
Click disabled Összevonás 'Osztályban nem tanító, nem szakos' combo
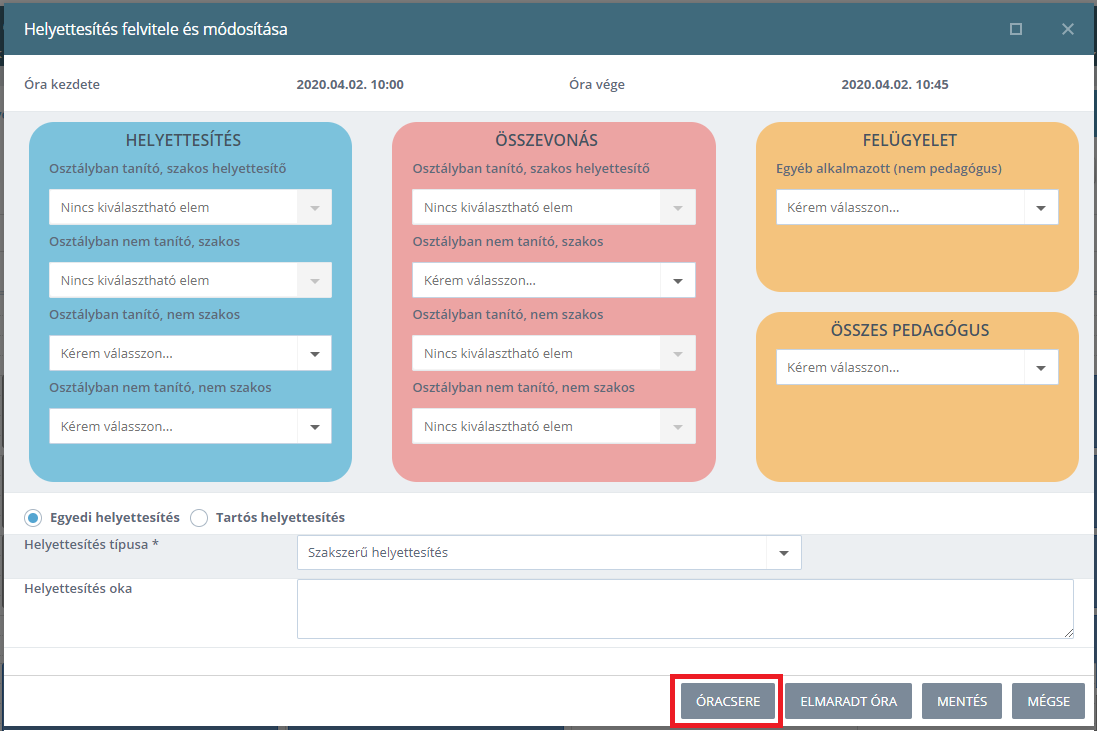pyautogui.click(x=553, y=426)
